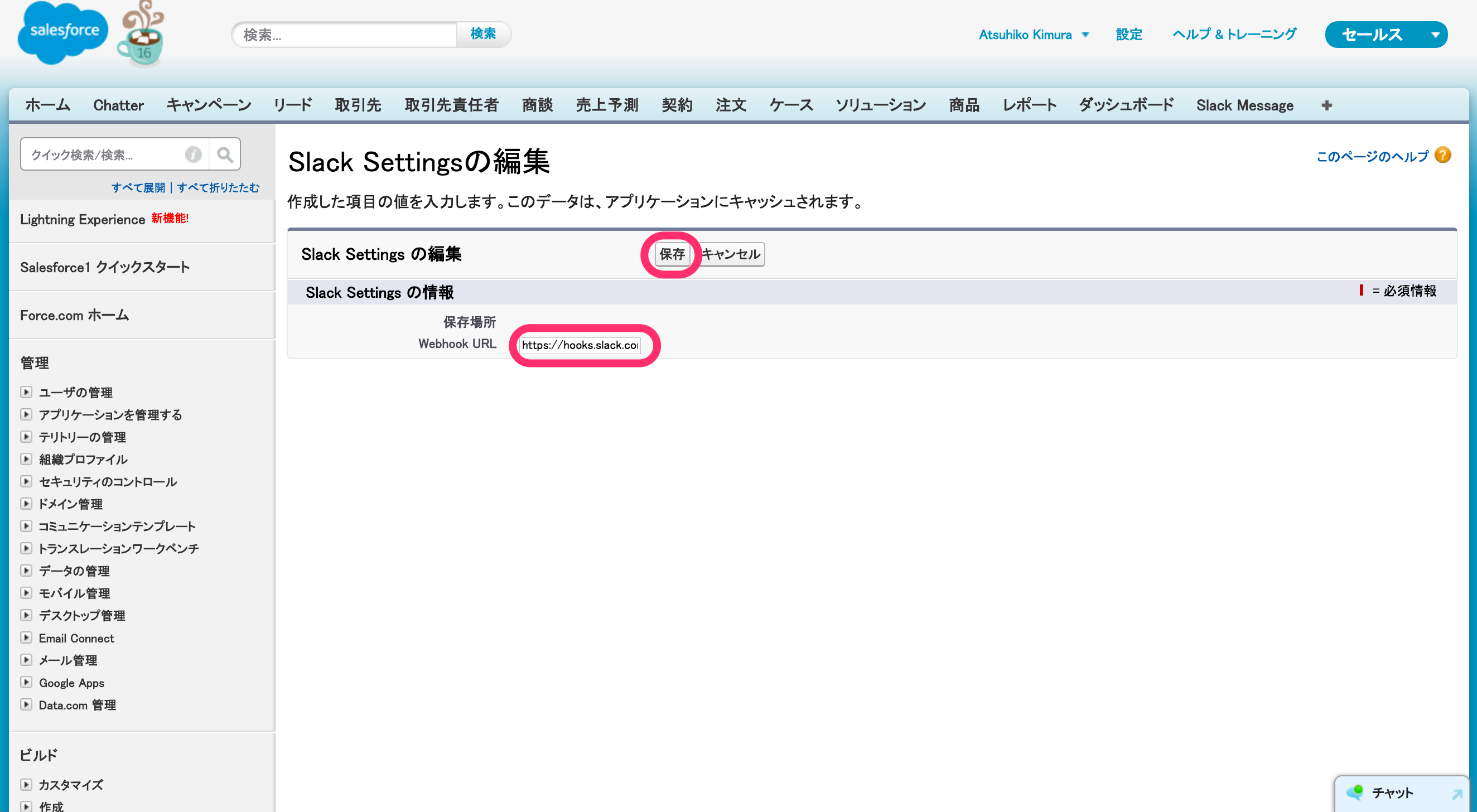Open the 注文 tab
This screenshot has height=812, width=1477.
tap(731, 105)
